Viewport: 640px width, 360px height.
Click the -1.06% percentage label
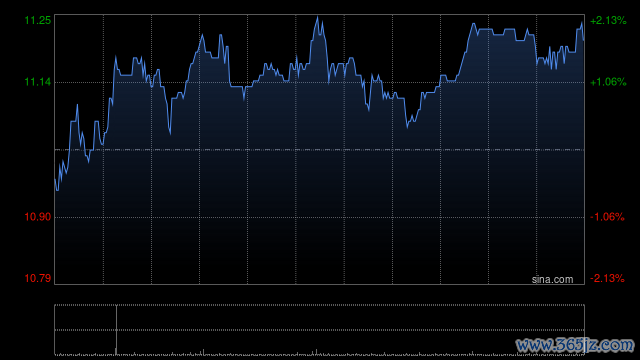pyautogui.click(x=607, y=217)
